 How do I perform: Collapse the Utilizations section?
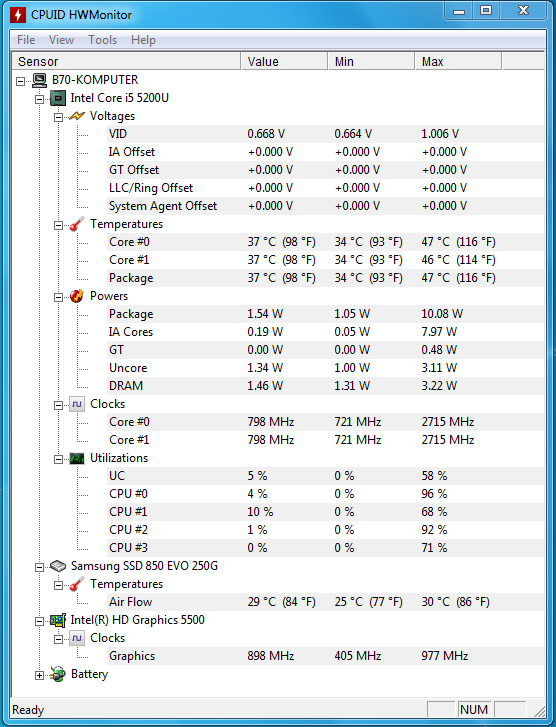tap(58, 459)
